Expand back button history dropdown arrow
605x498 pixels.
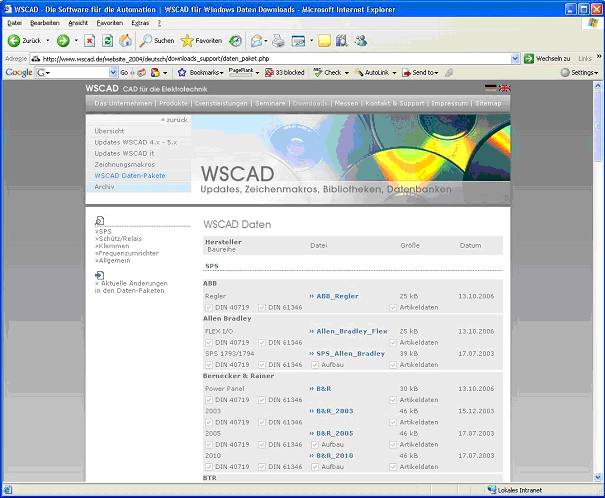click(48, 41)
